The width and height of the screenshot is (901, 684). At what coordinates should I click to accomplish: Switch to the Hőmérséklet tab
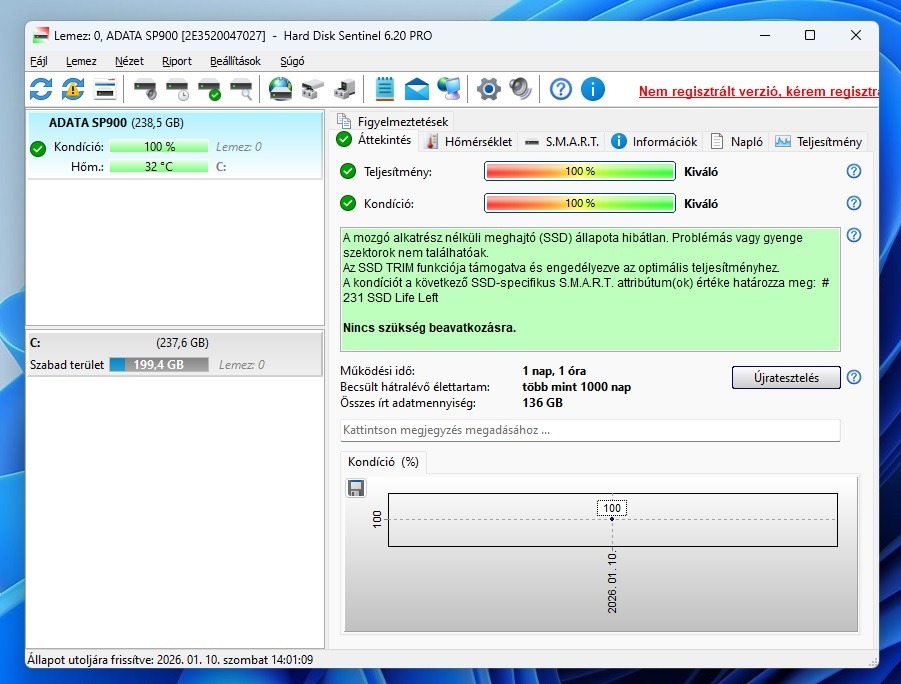pyautogui.click(x=469, y=141)
